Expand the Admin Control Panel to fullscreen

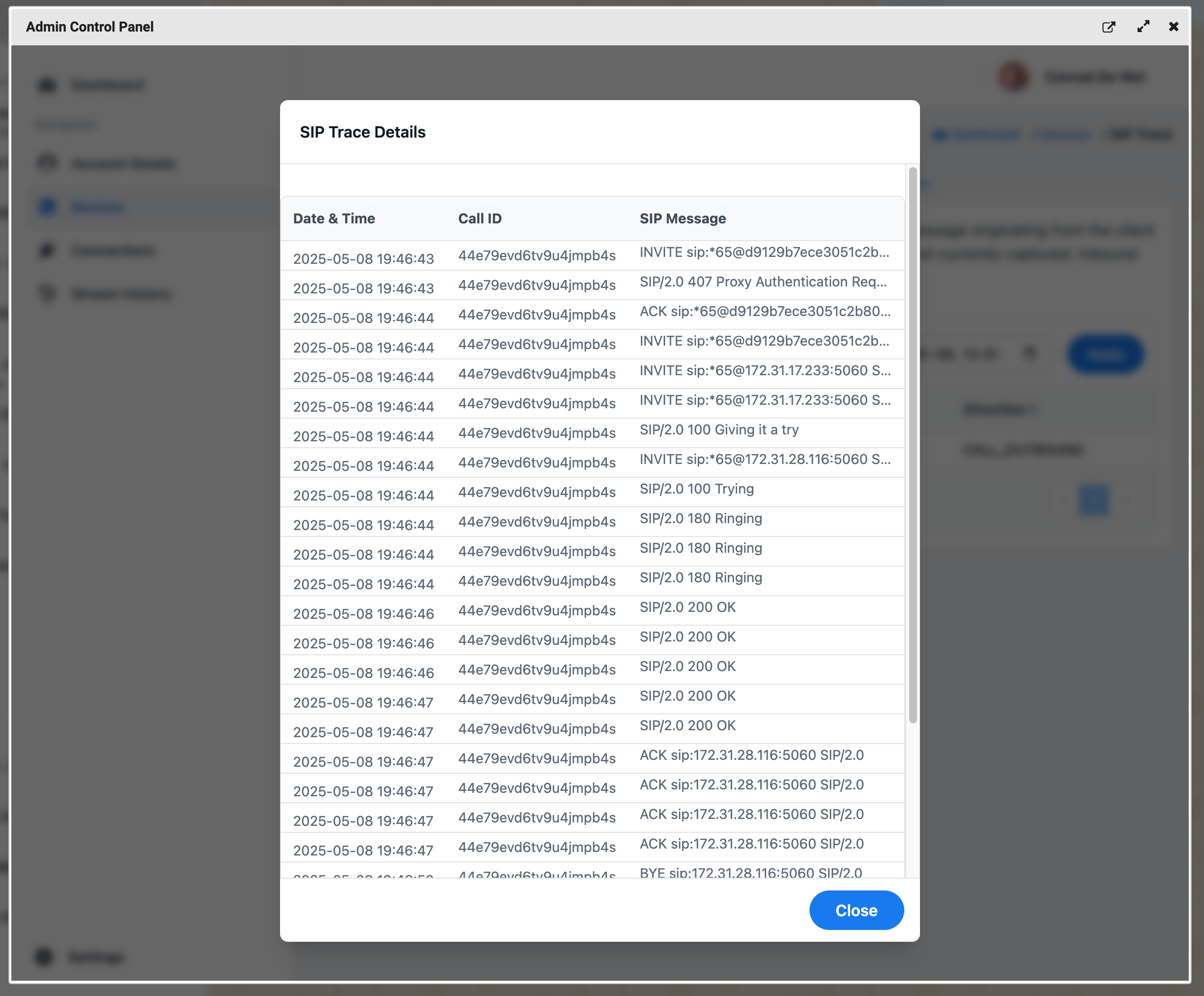[x=1143, y=27]
